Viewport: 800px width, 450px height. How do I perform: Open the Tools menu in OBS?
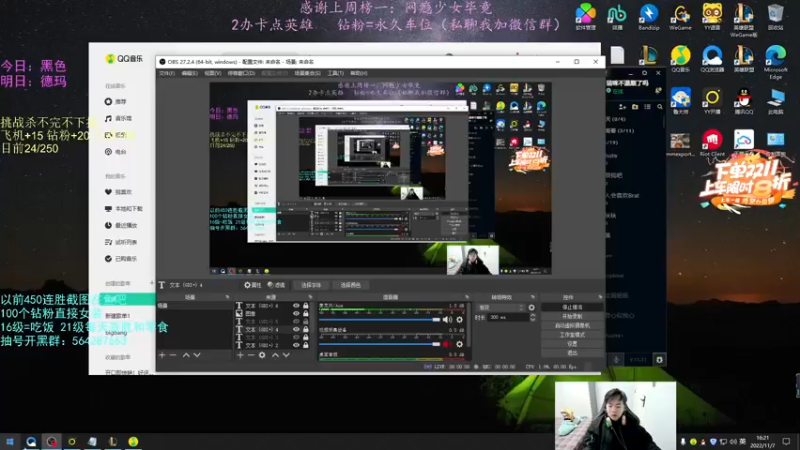[x=335, y=73]
